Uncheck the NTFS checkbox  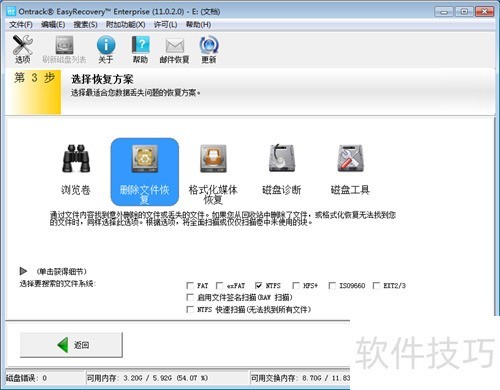258,286
